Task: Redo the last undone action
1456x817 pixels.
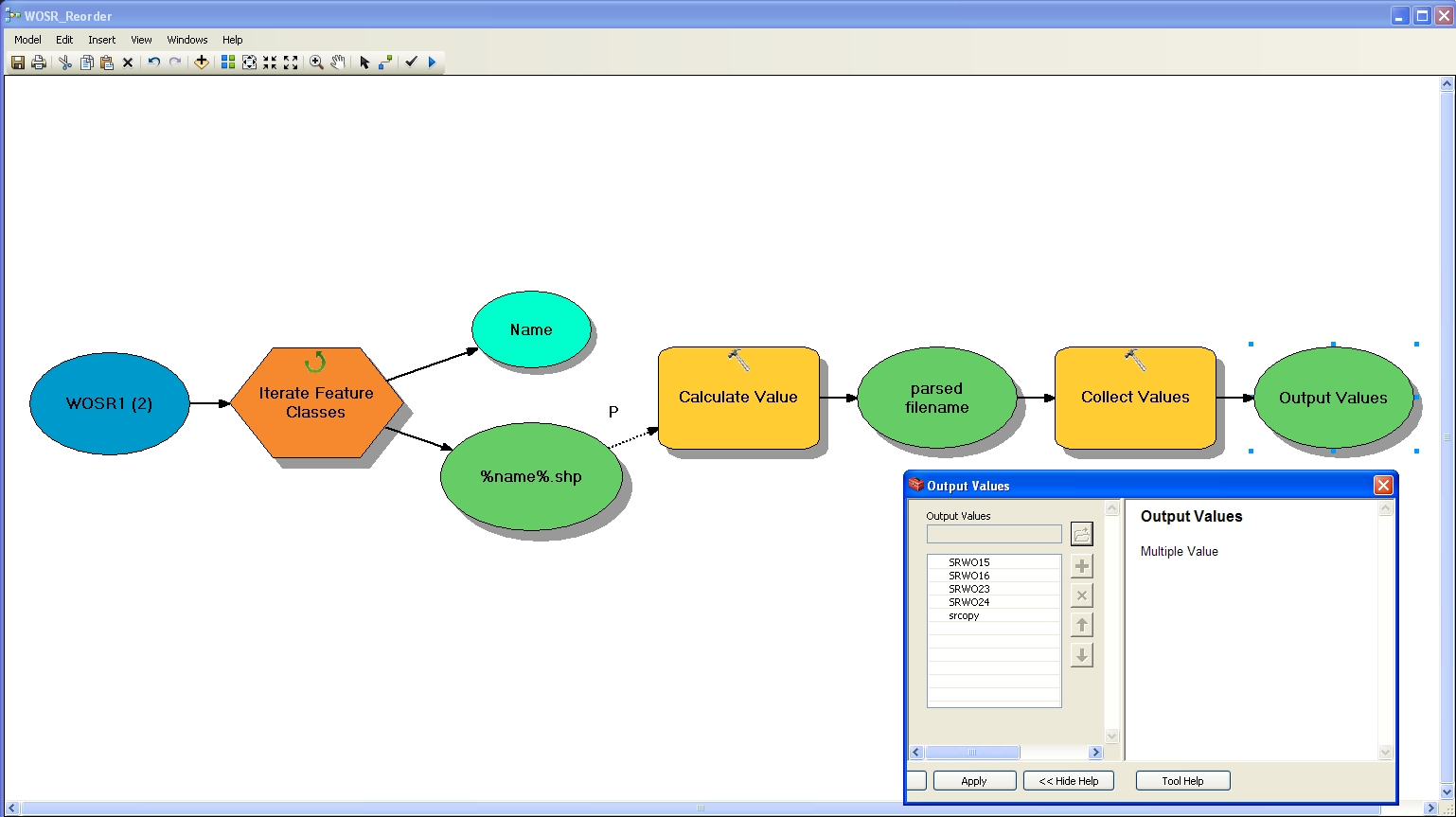Action: point(175,62)
